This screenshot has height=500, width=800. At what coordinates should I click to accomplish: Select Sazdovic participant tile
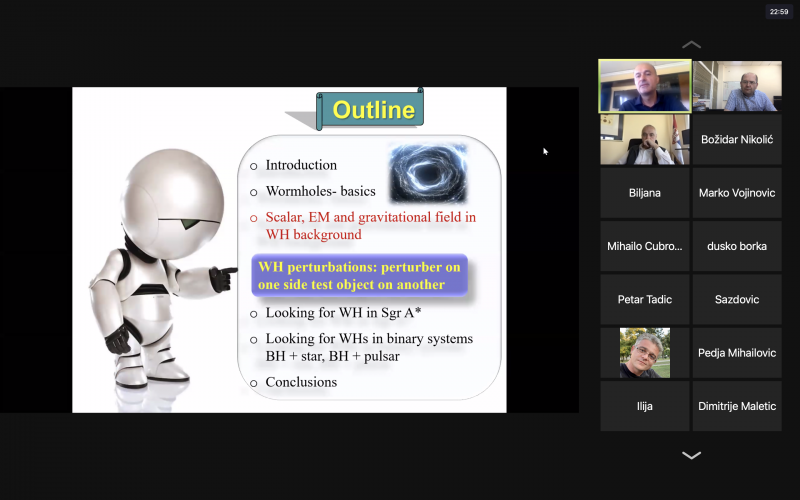tap(737, 299)
